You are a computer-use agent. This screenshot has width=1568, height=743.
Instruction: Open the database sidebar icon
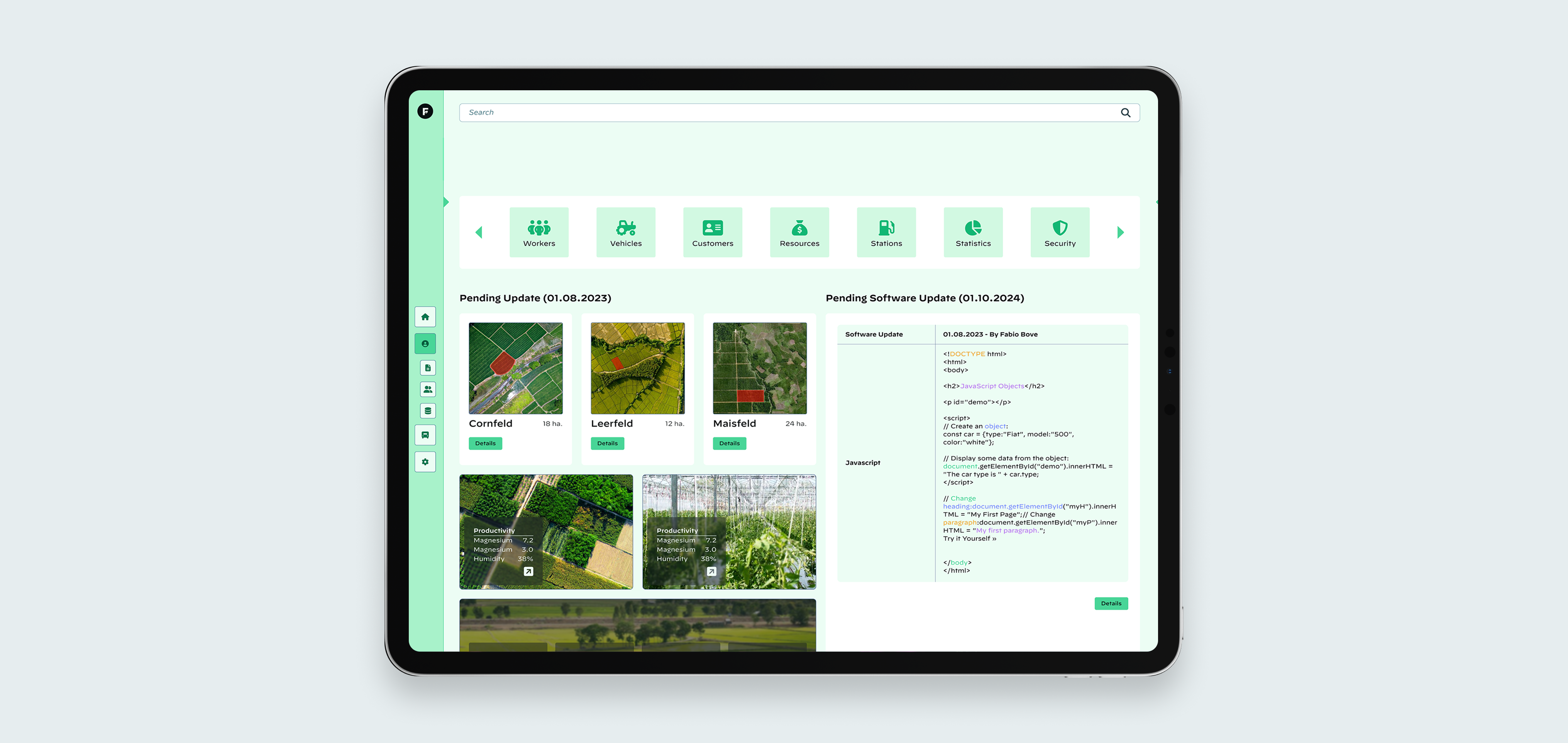click(x=427, y=411)
